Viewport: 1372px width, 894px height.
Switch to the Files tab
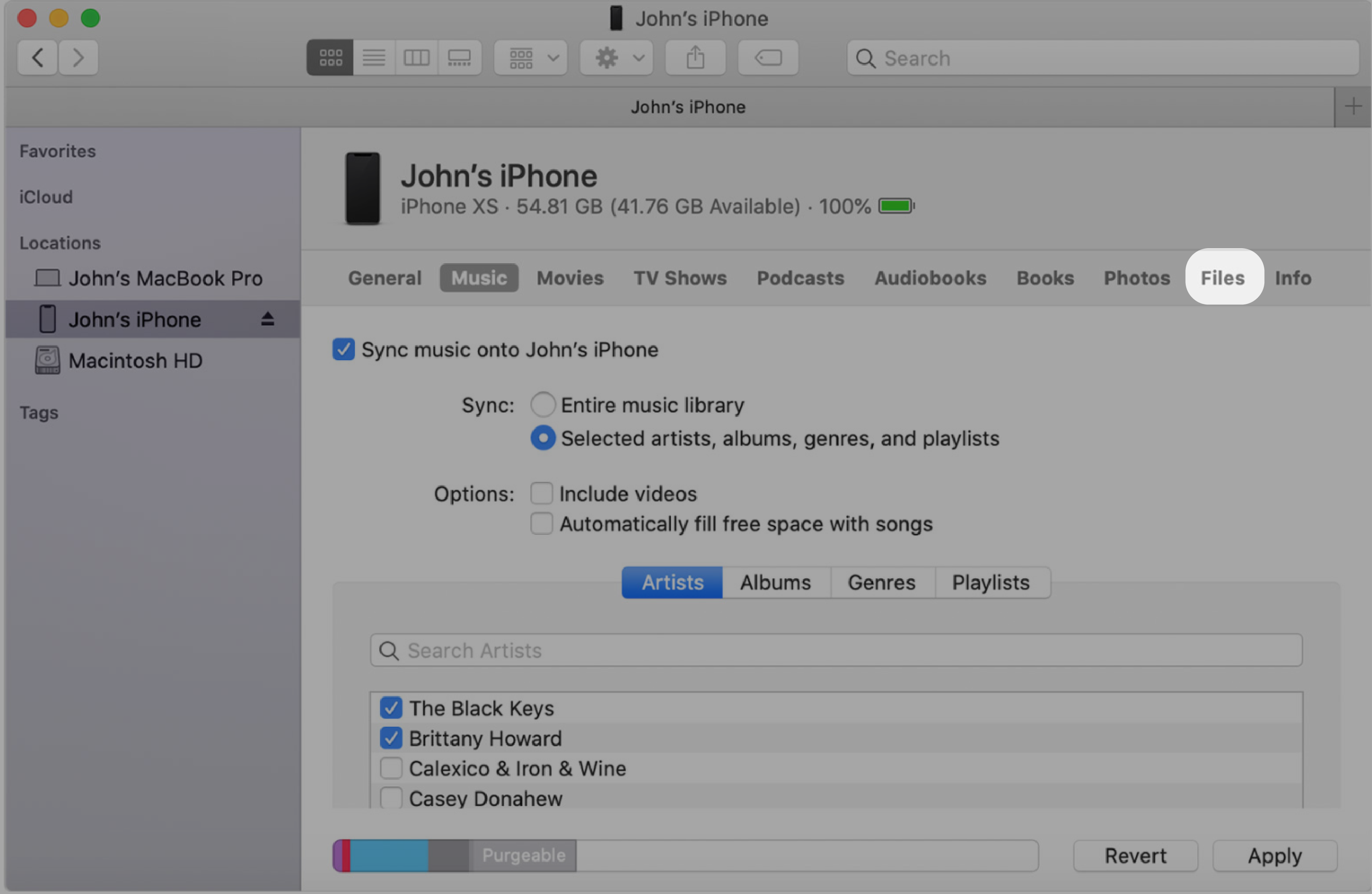coord(1222,277)
